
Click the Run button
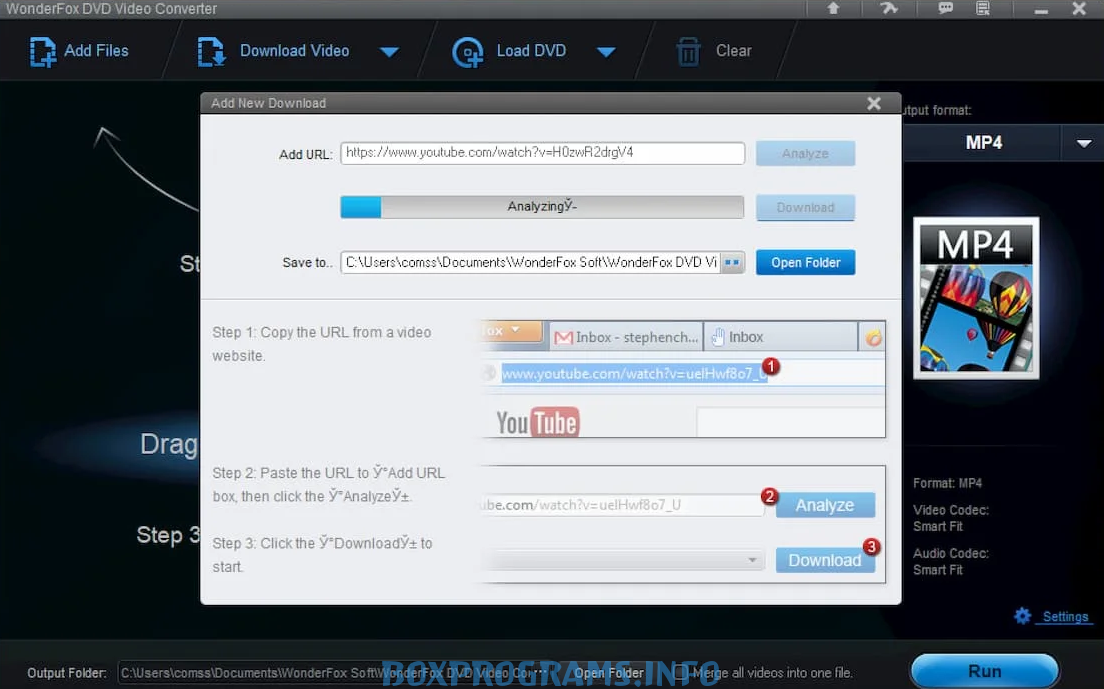point(984,671)
